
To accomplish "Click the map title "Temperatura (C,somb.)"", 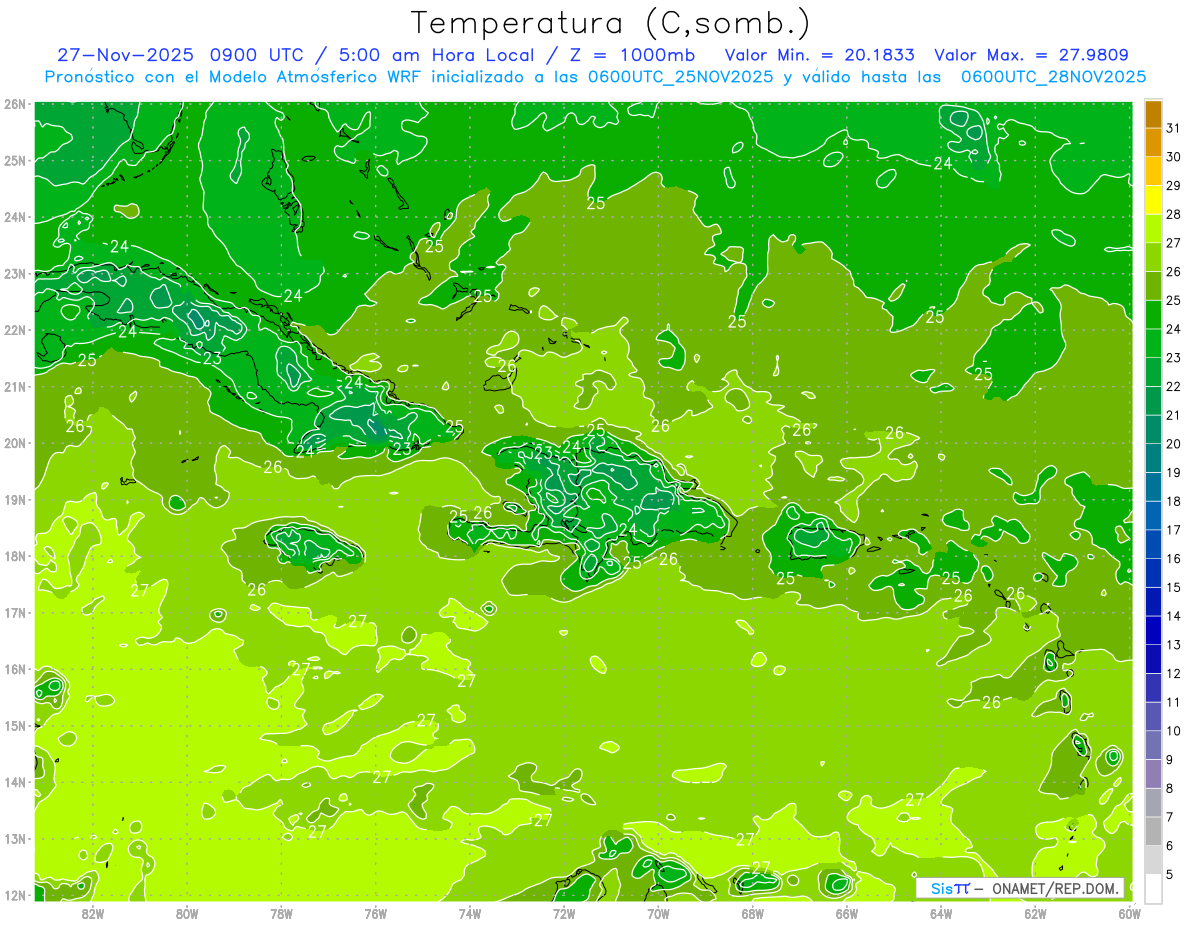I will pyautogui.click(x=610, y=23).
